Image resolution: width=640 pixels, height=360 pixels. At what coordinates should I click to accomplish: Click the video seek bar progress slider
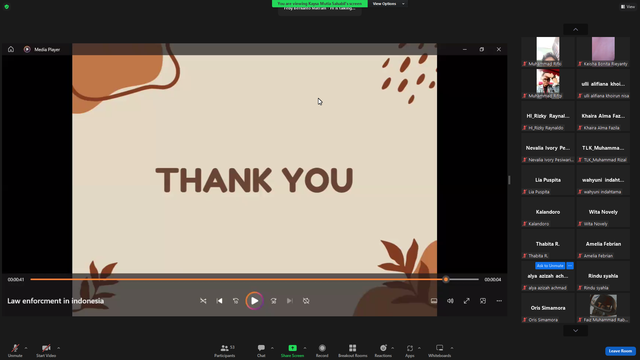tap(255, 280)
